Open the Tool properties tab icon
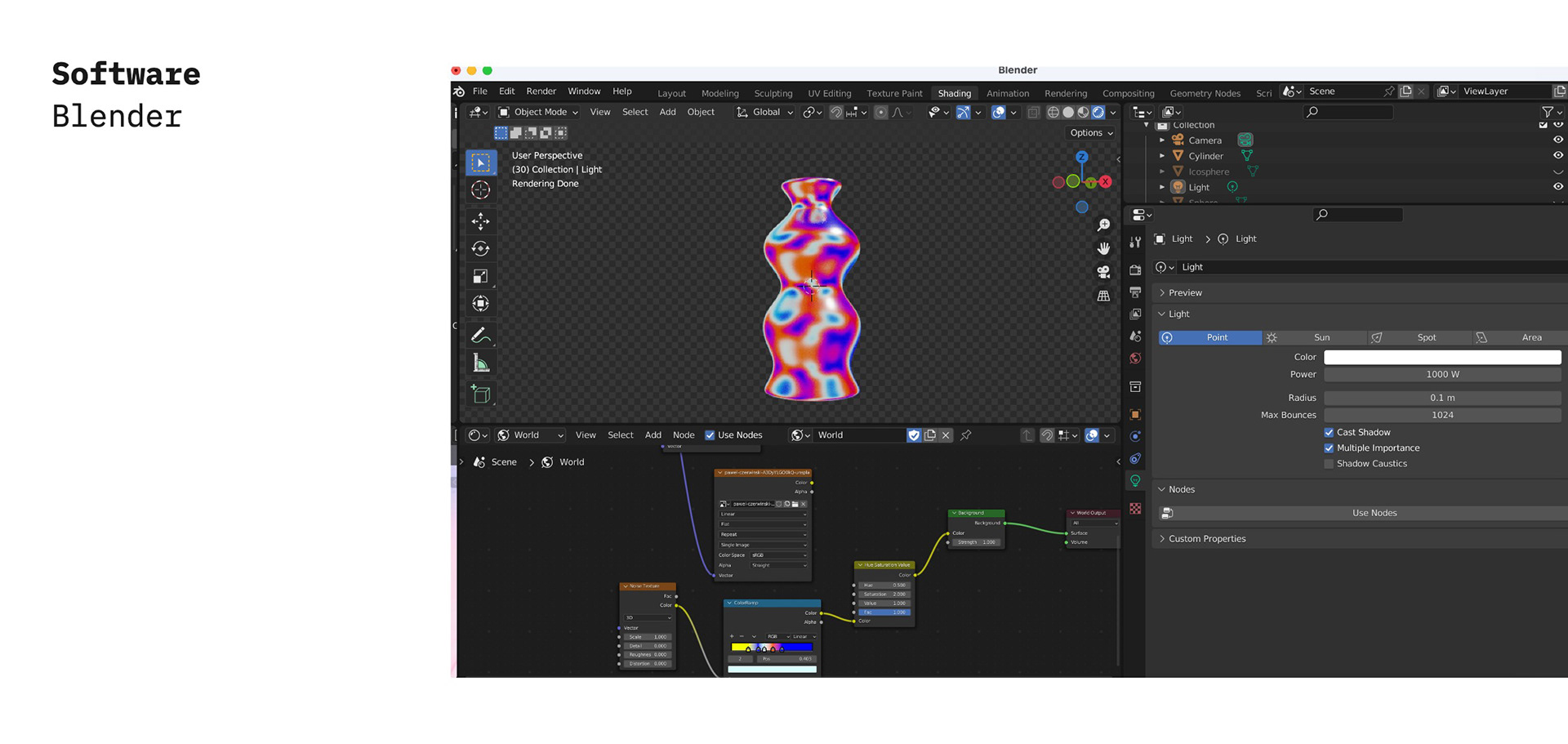The width and height of the screenshot is (1568, 744). click(x=1135, y=243)
